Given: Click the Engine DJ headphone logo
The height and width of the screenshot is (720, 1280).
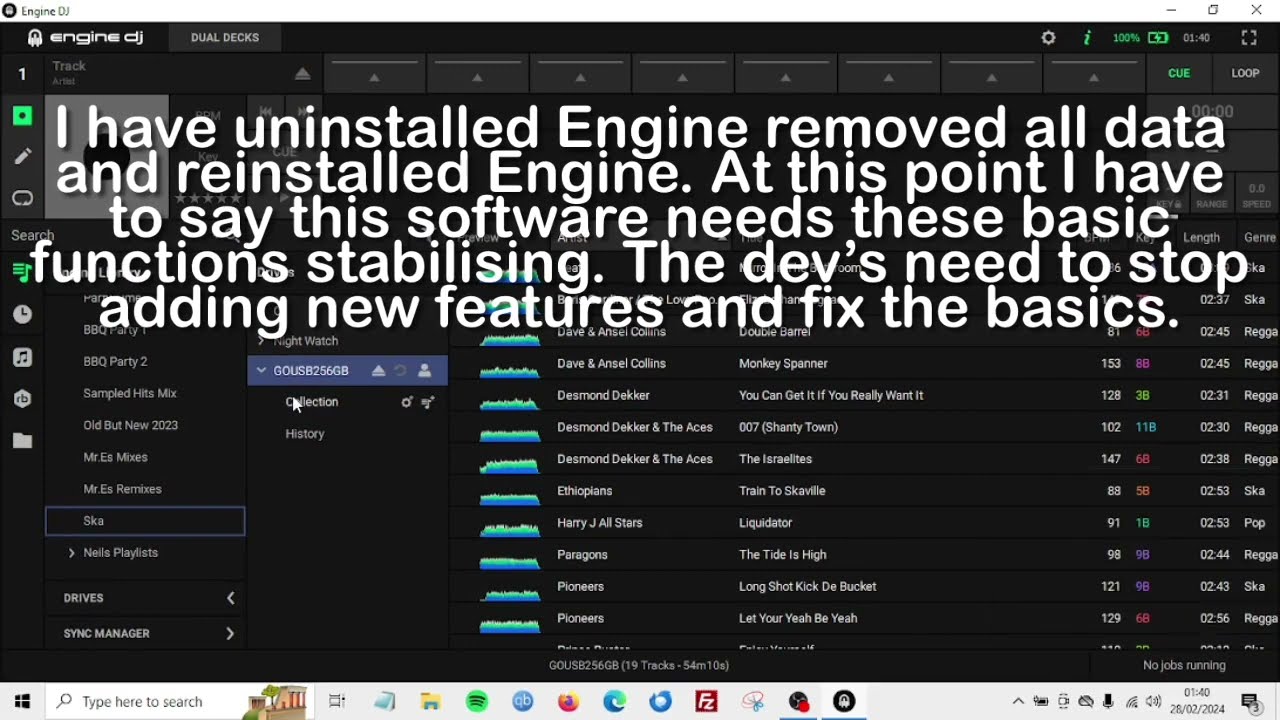Looking at the screenshot, I should coord(35,38).
